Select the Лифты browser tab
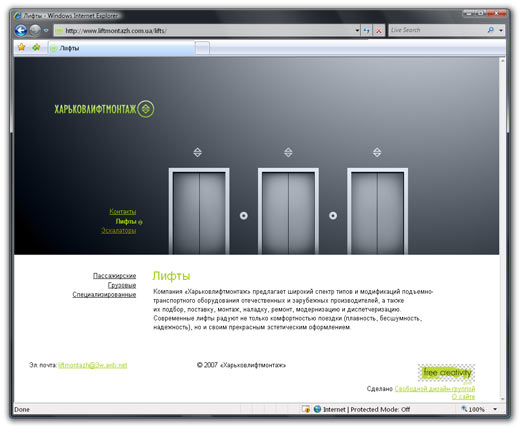520x430 pixels. pyautogui.click(x=122, y=48)
